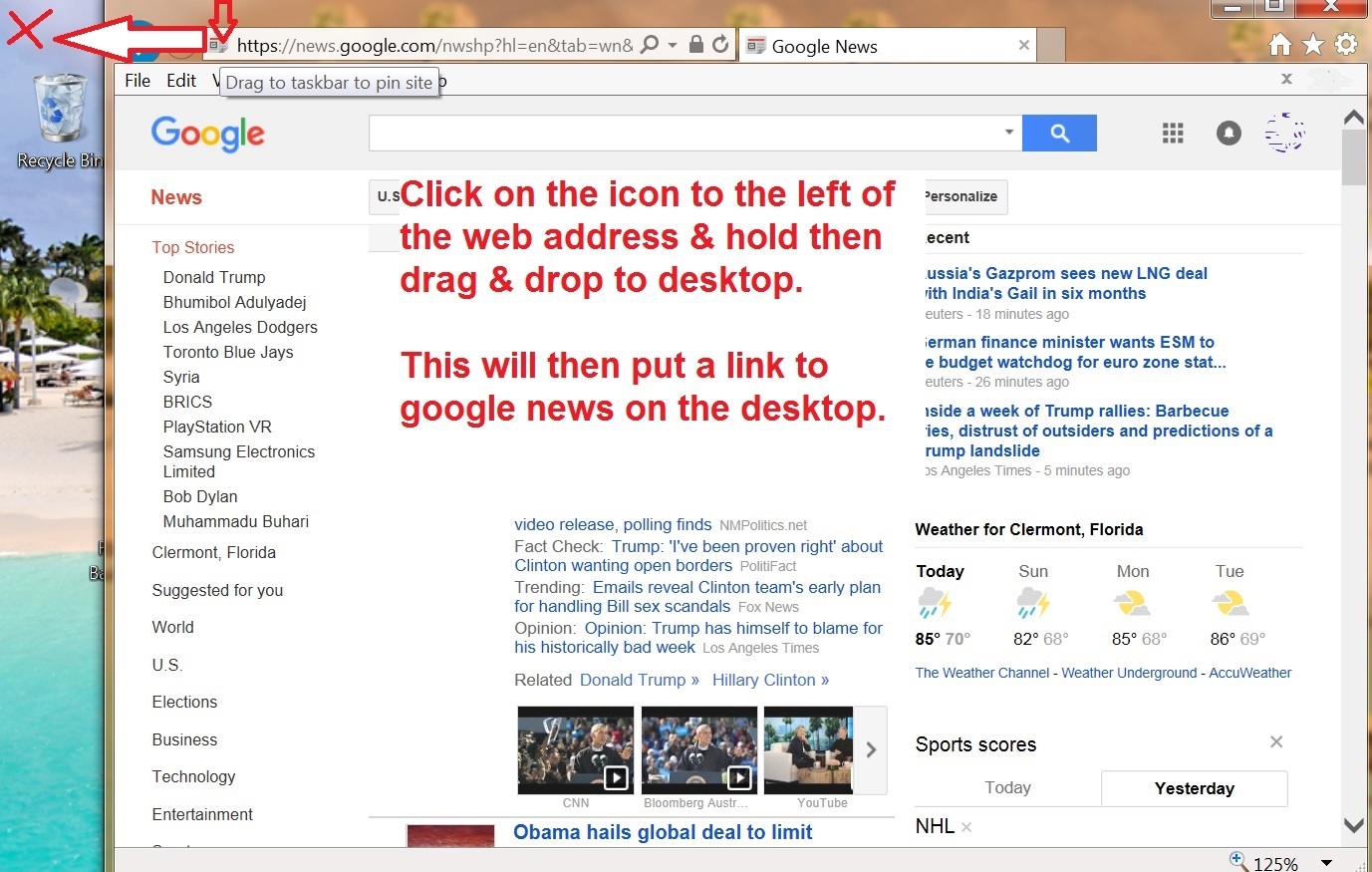Open the Samsung Electronics Limited topic

[x=239, y=461]
